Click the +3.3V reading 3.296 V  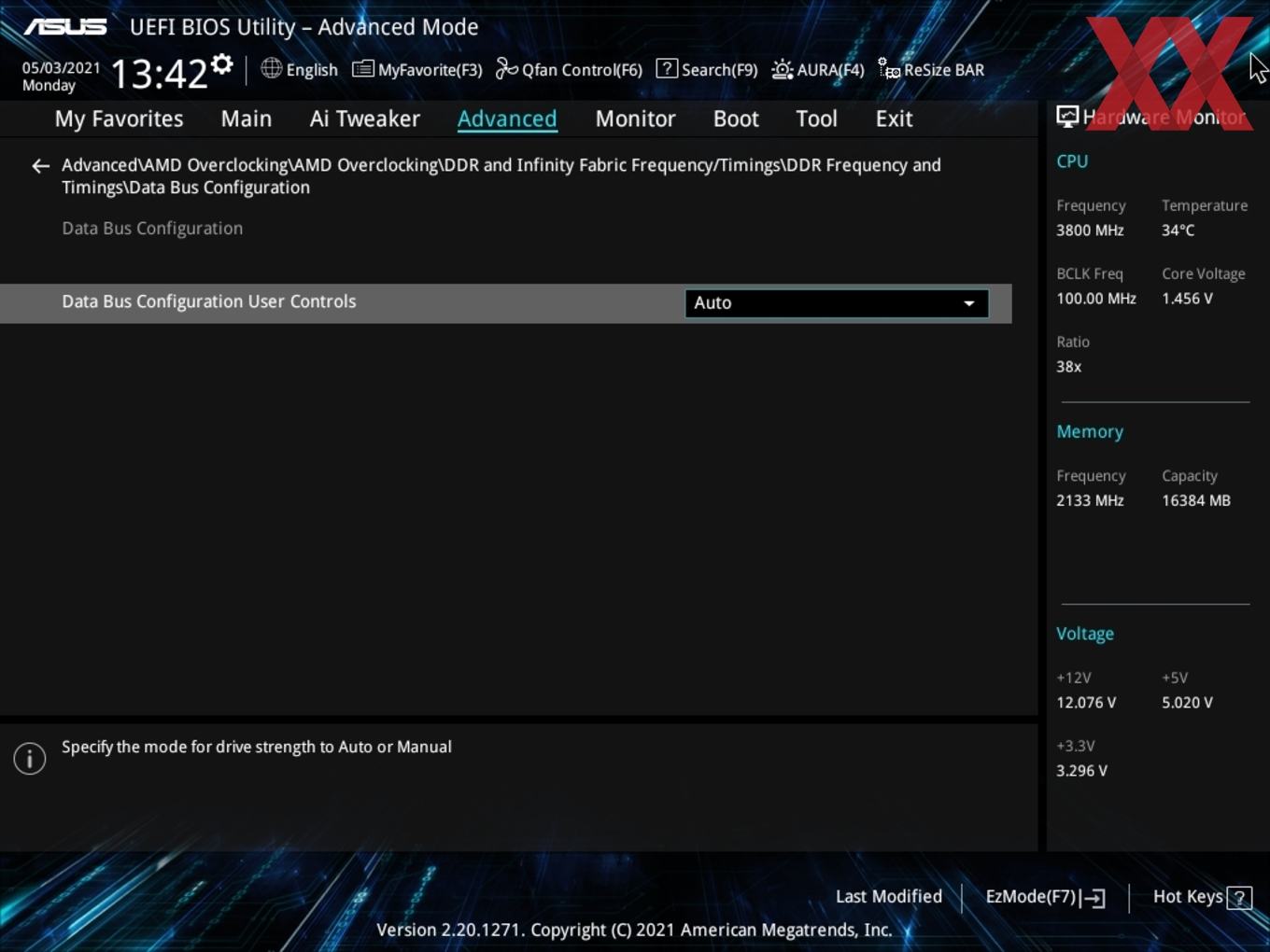click(x=1081, y=771)
